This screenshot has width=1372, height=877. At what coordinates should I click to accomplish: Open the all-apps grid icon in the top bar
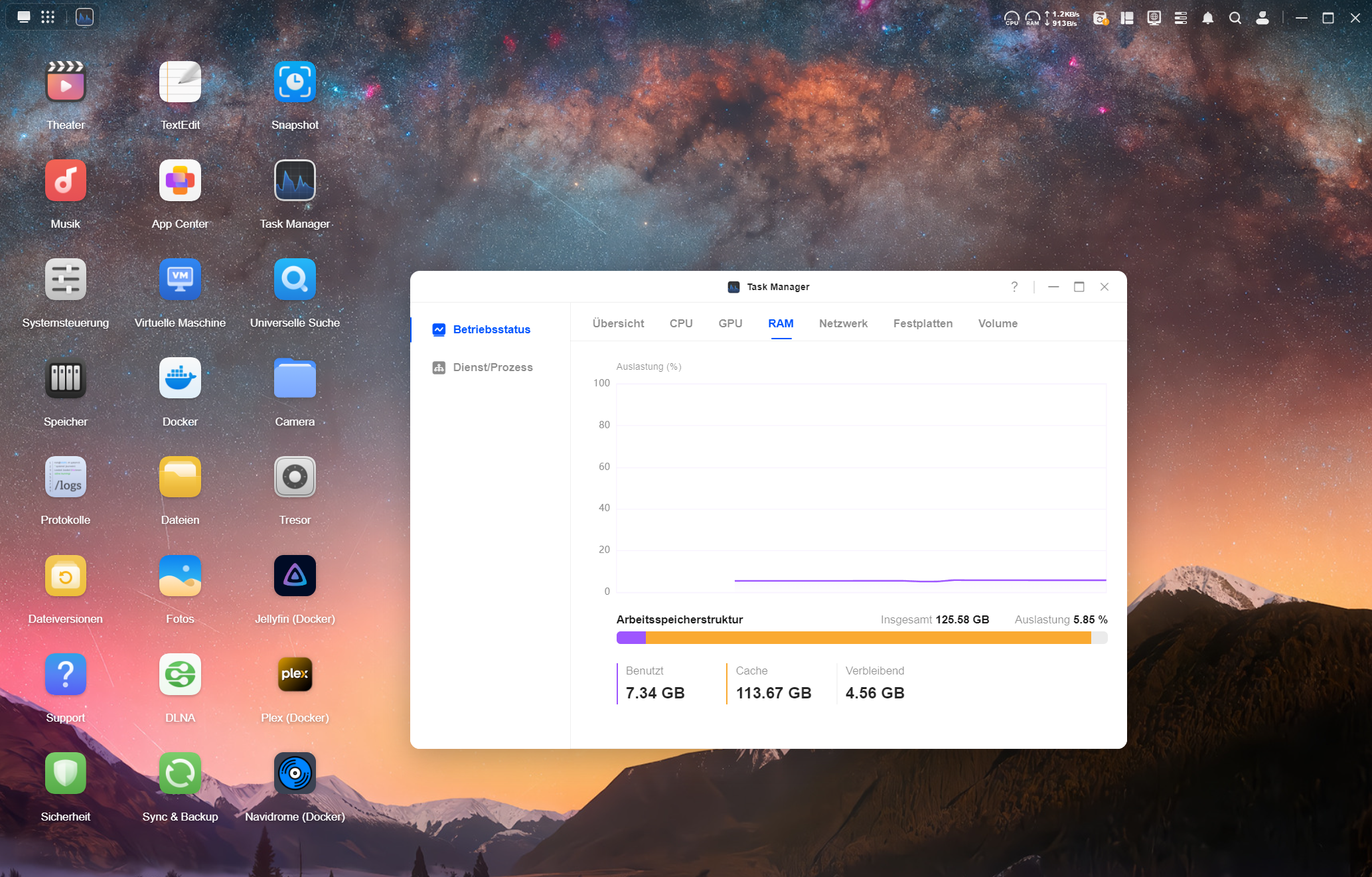point(48,17)
